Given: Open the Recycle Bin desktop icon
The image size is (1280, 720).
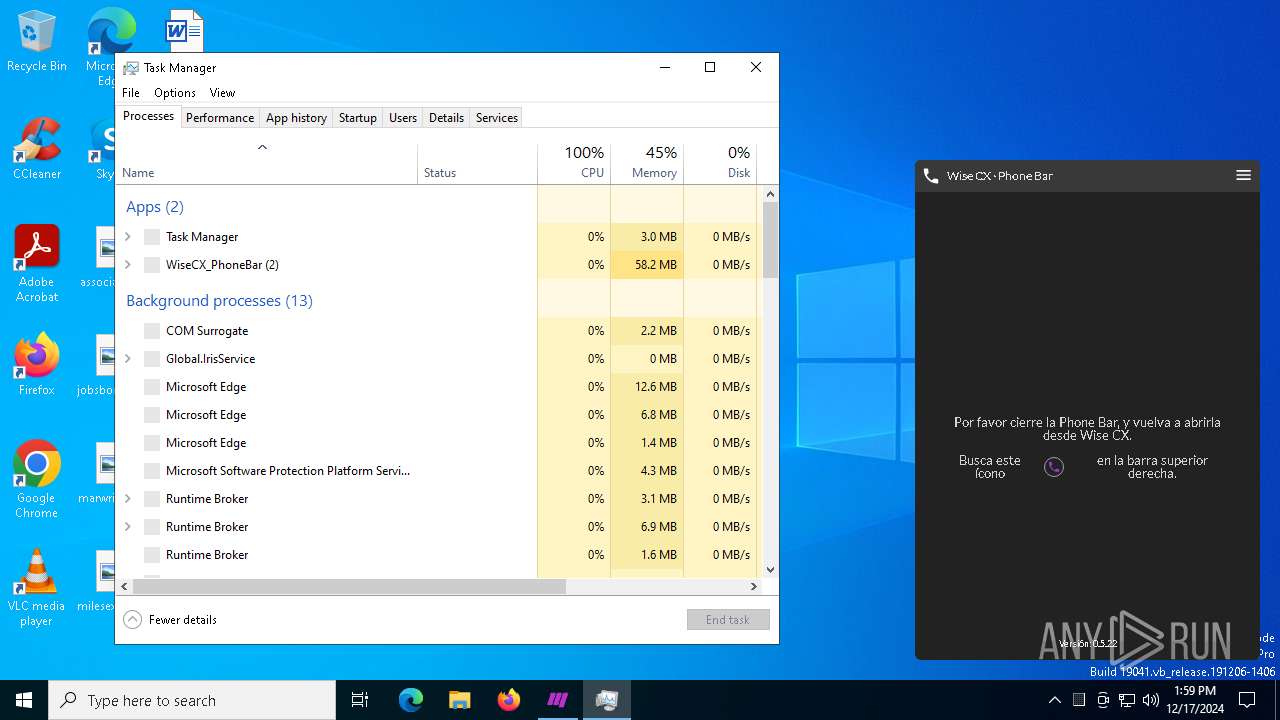Looking at the screenshot, I should pyautogui.click(x=37, y=41).
